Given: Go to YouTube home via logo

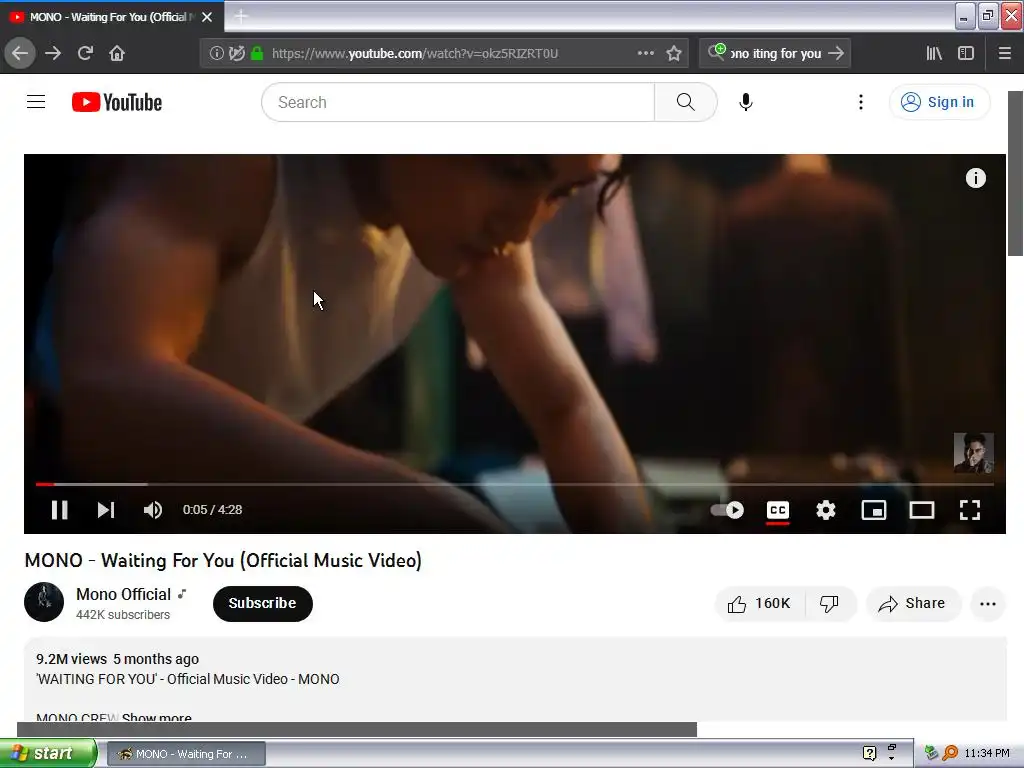Looking at the screenshot, I should [117, 102].
